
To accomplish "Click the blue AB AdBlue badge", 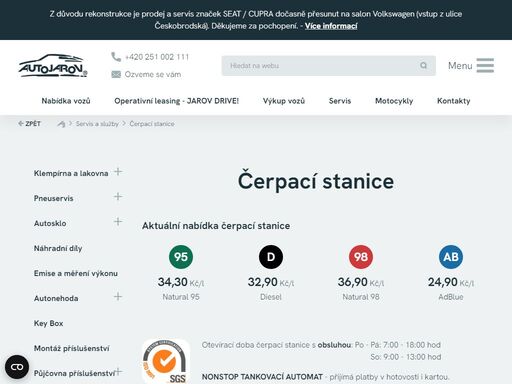I will tap(451, 257).
